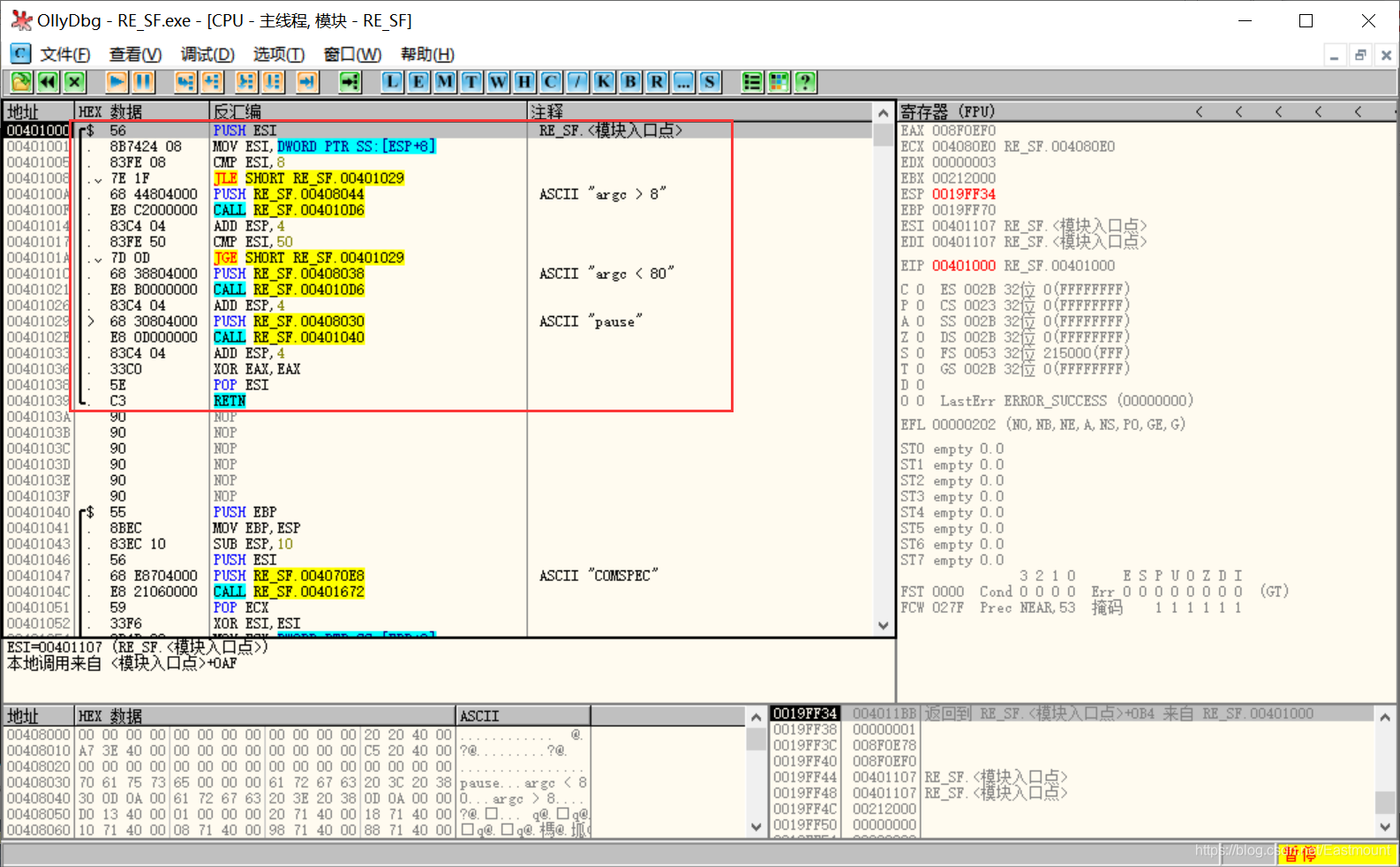Open Call stack with K button
Viewport: 1400px width, 867px height.
coord(604,82)
